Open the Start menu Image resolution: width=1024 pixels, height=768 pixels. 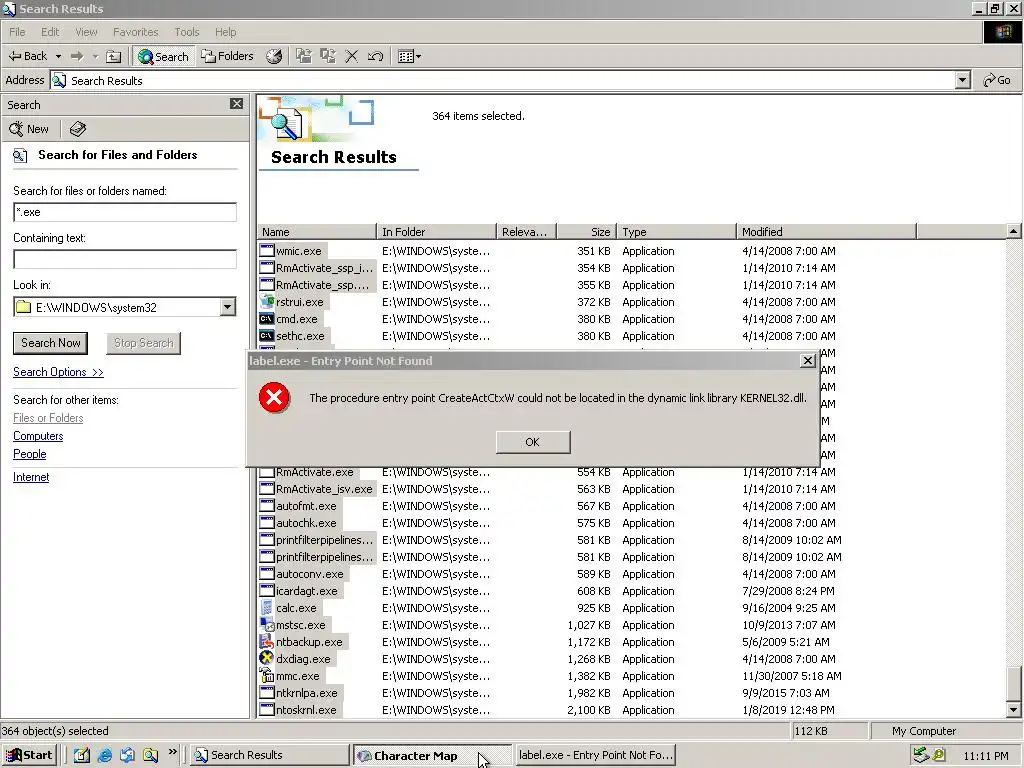[29, 755]
